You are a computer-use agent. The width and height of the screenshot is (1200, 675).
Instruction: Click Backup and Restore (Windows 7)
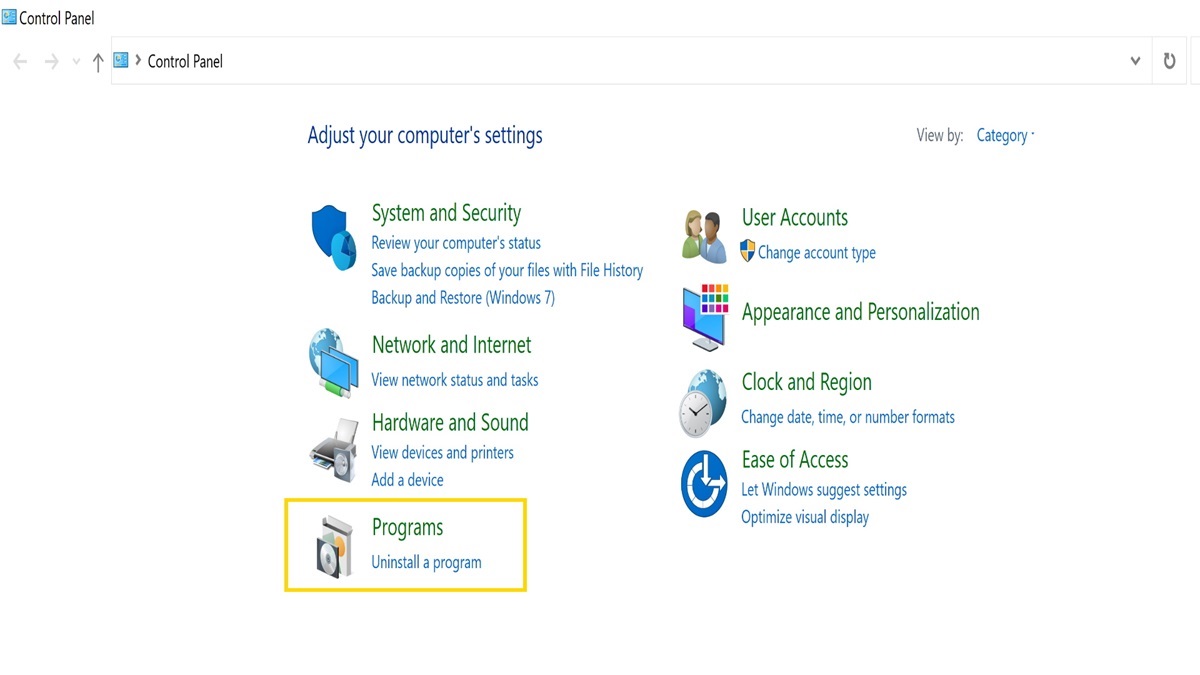point(463,297)
